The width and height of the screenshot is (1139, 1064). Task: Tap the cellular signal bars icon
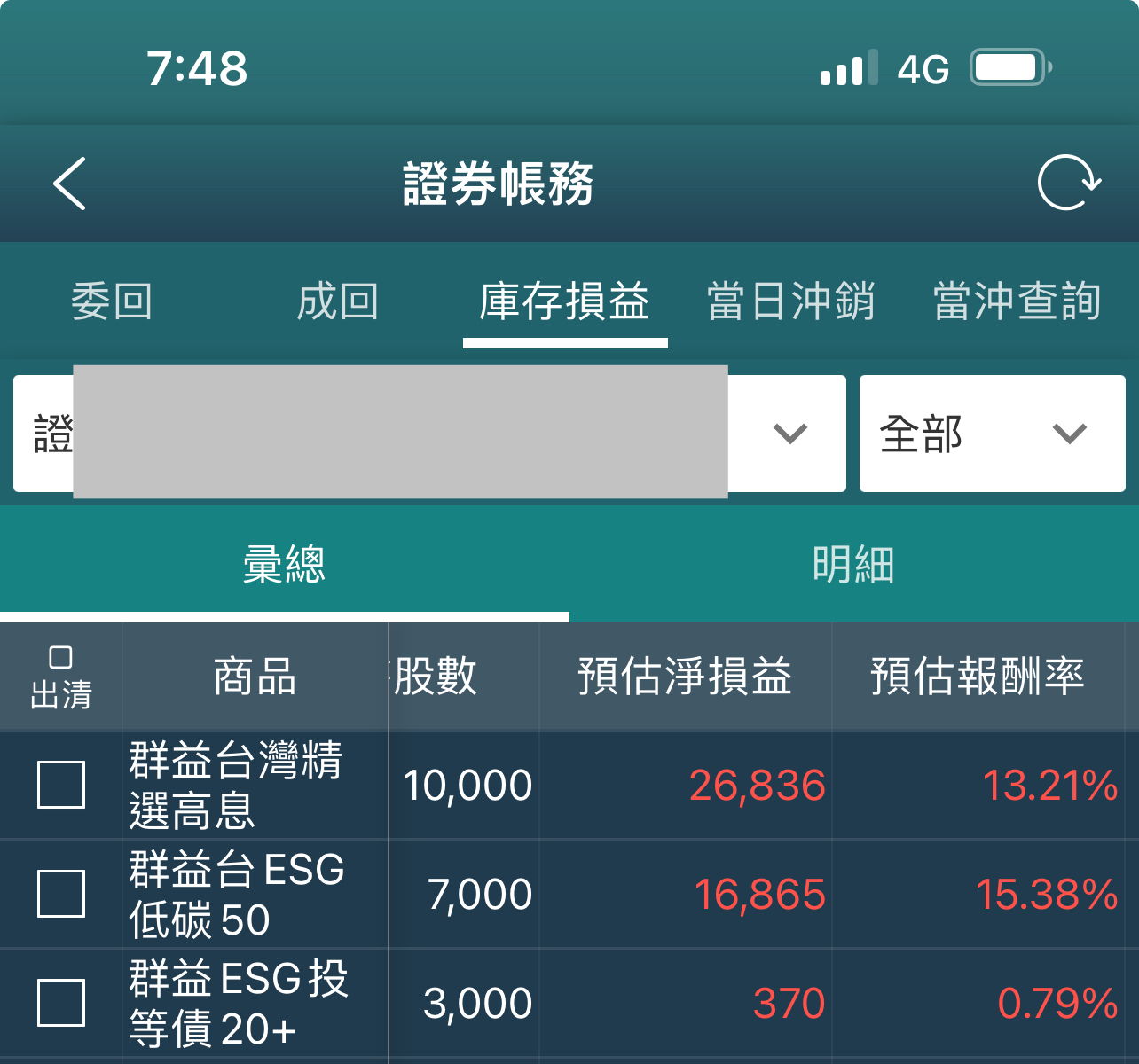pos(848,68)
